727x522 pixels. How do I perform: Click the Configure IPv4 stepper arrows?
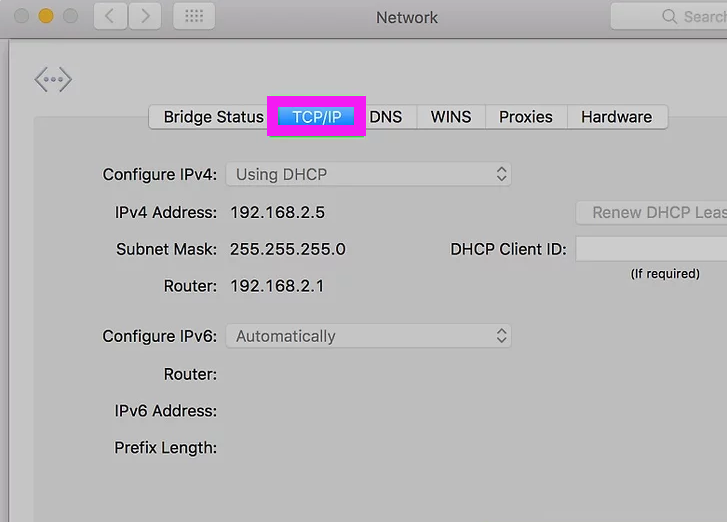tap(501, 174)
